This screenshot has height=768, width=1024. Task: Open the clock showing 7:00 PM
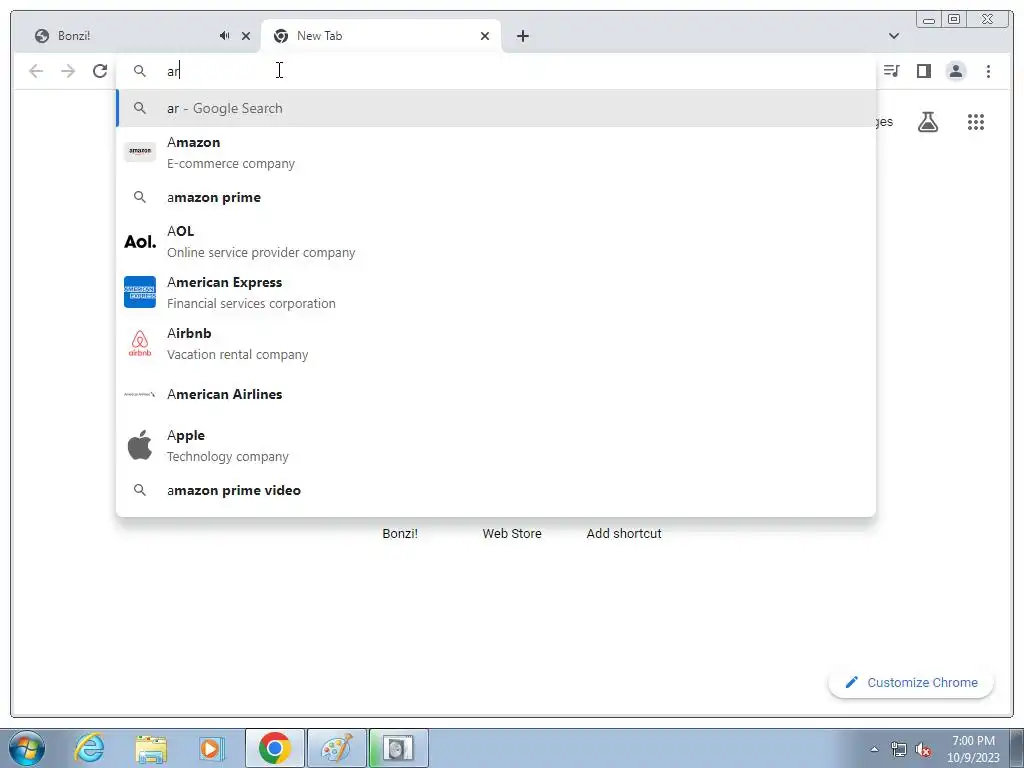coord(973,749)
